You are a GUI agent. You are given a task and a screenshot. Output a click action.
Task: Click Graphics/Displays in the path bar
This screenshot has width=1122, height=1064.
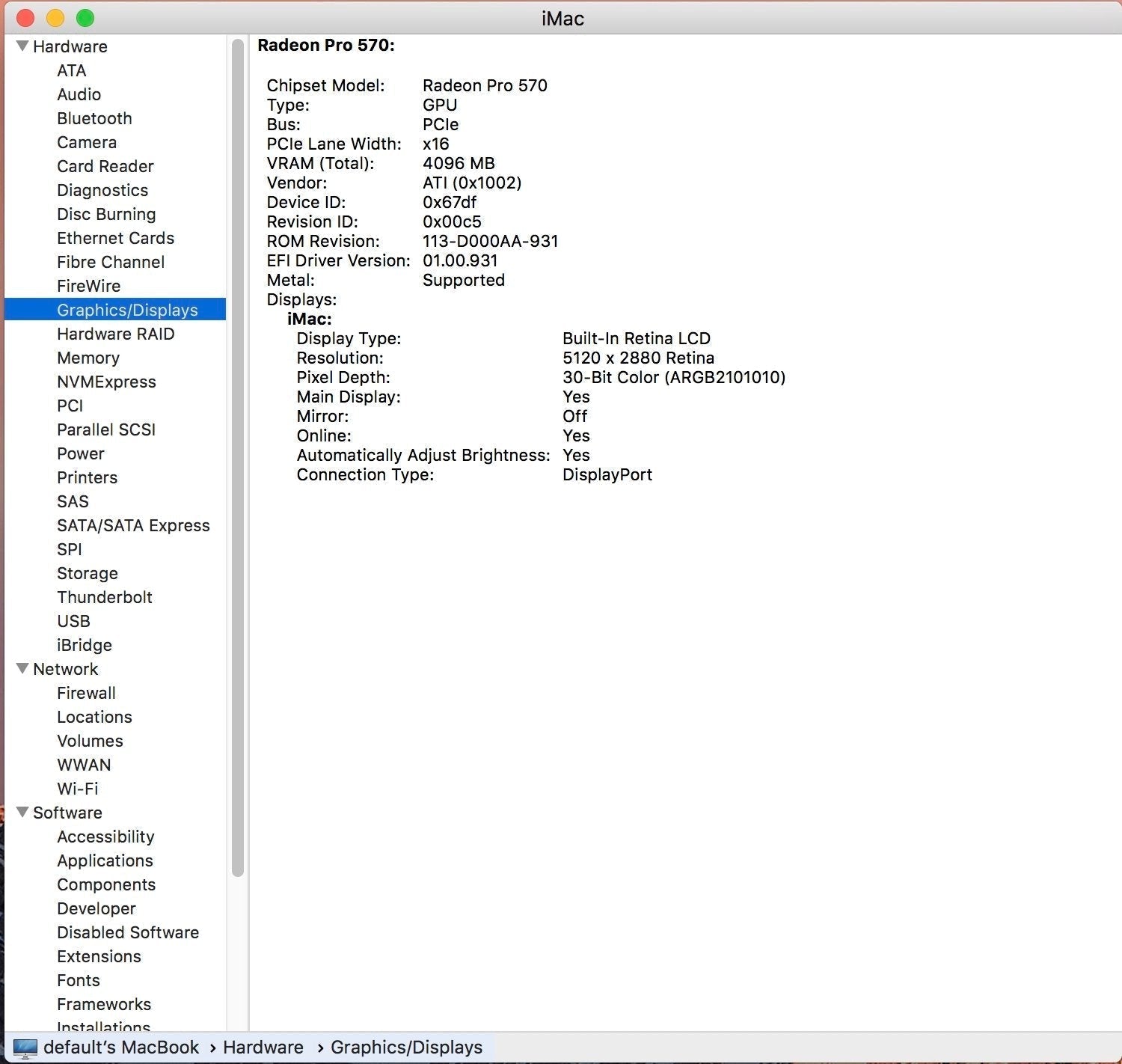click(406, 1048)
